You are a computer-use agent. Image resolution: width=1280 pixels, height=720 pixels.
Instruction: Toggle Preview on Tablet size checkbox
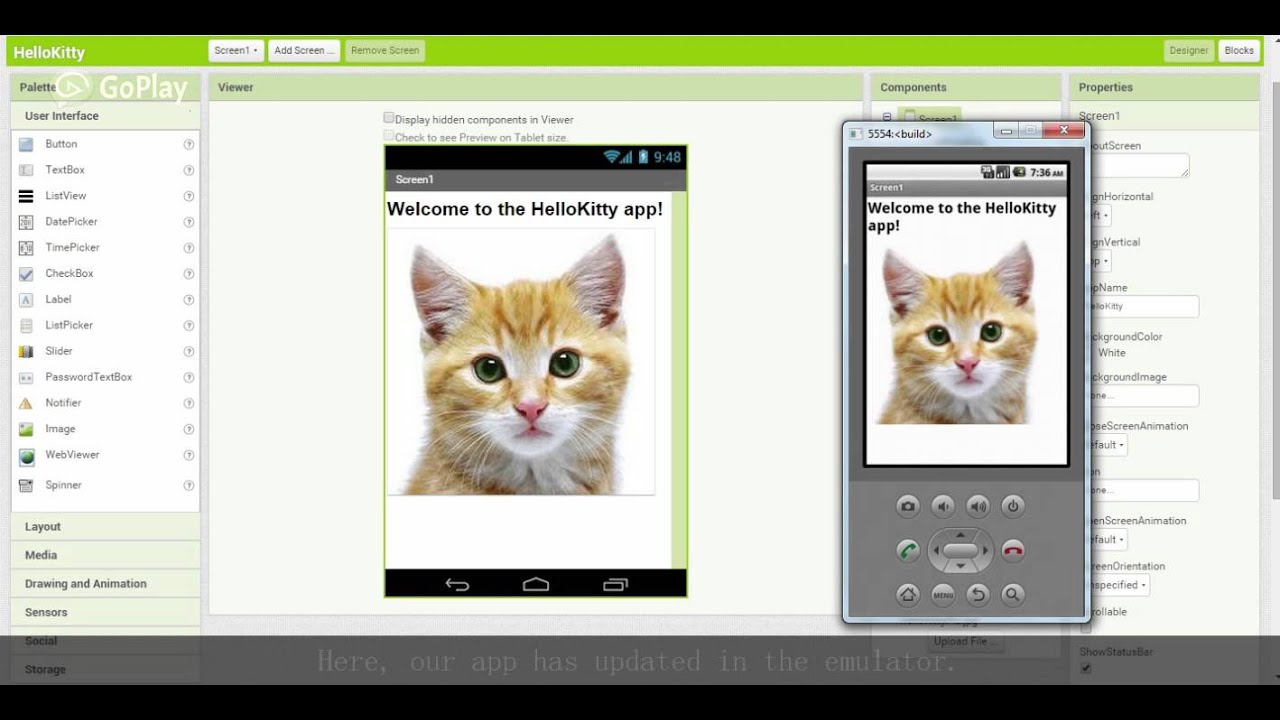[389, 136]
